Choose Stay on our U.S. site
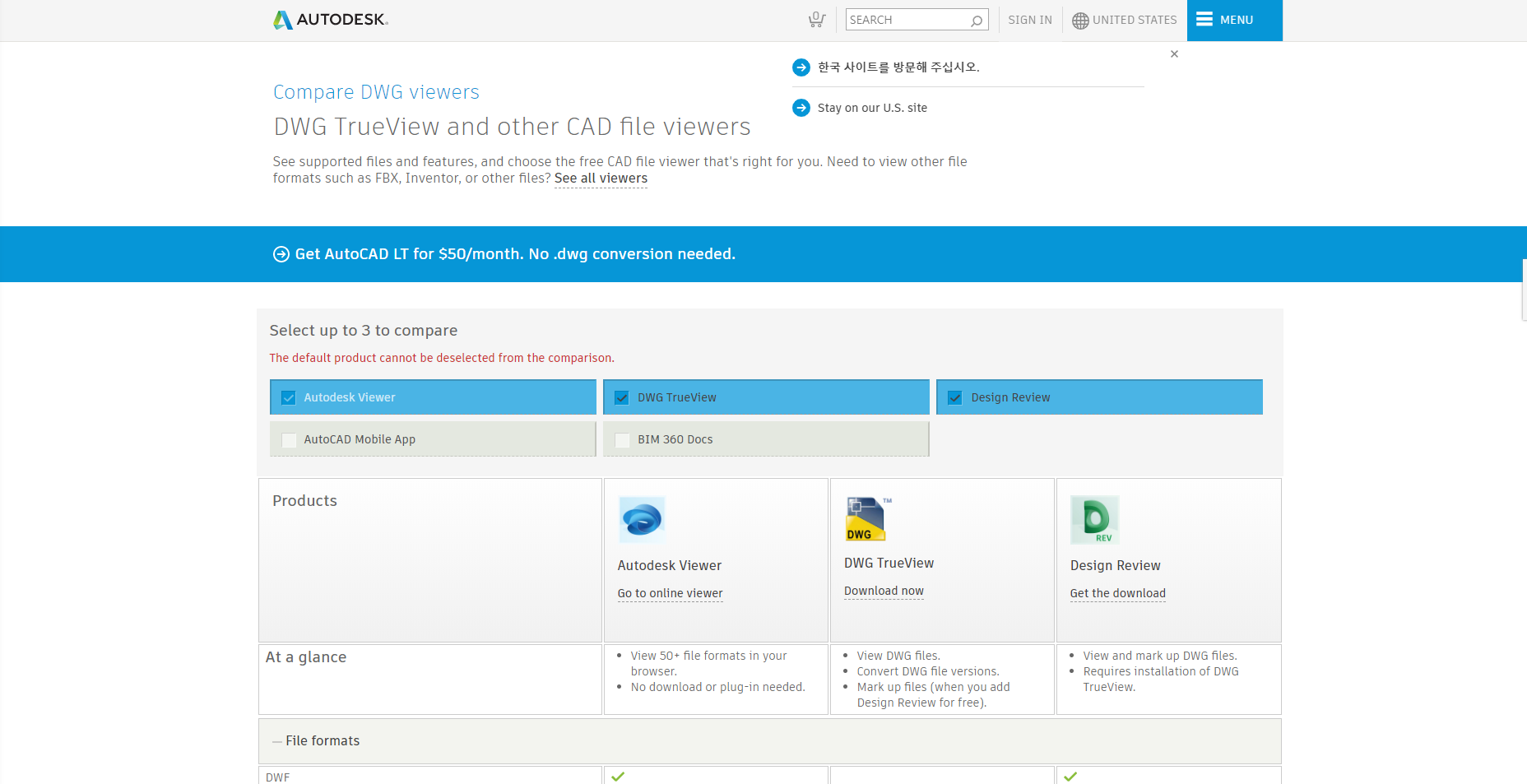 click(x=872, y=108)
